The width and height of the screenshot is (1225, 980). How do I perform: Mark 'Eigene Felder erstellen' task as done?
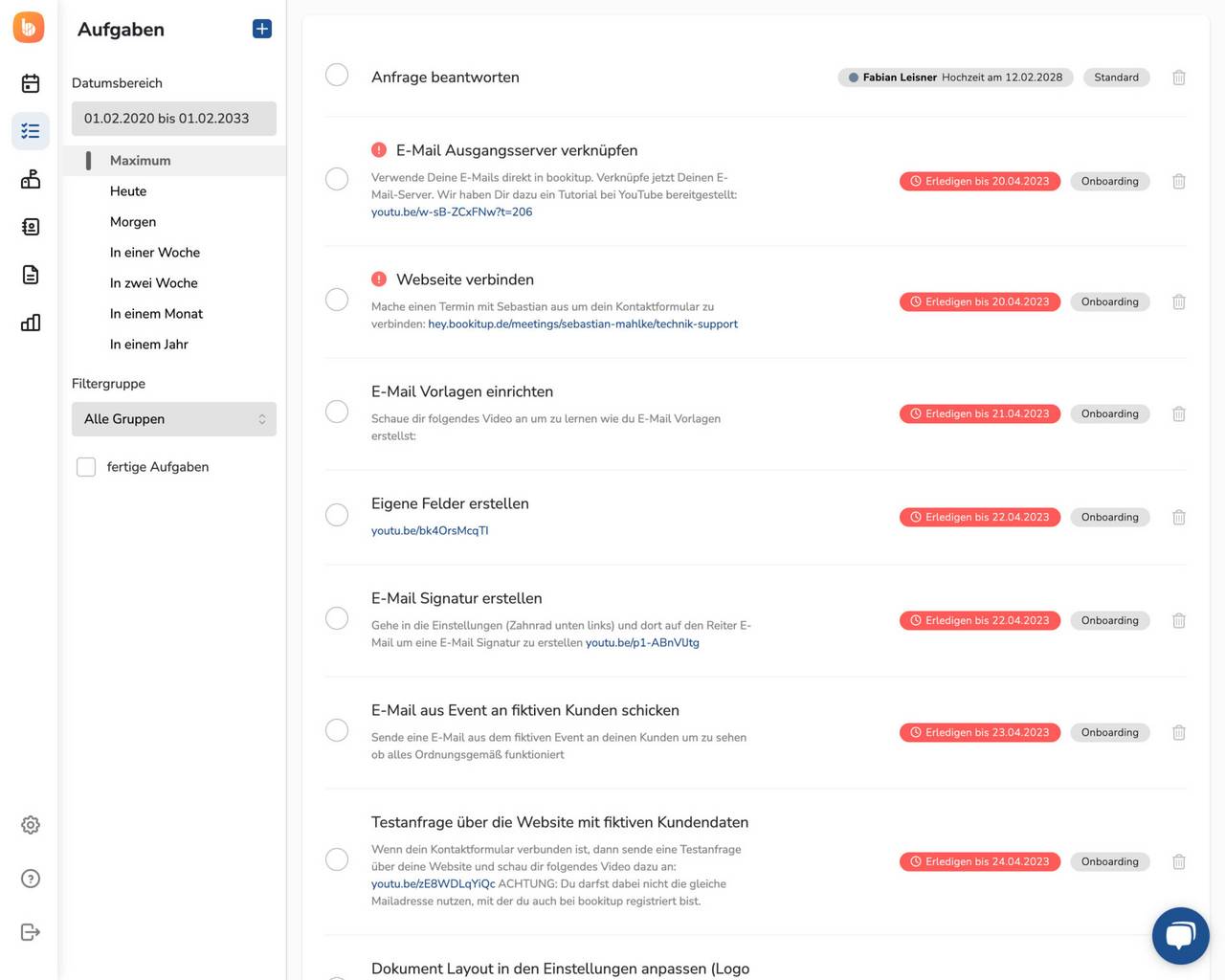337,515
